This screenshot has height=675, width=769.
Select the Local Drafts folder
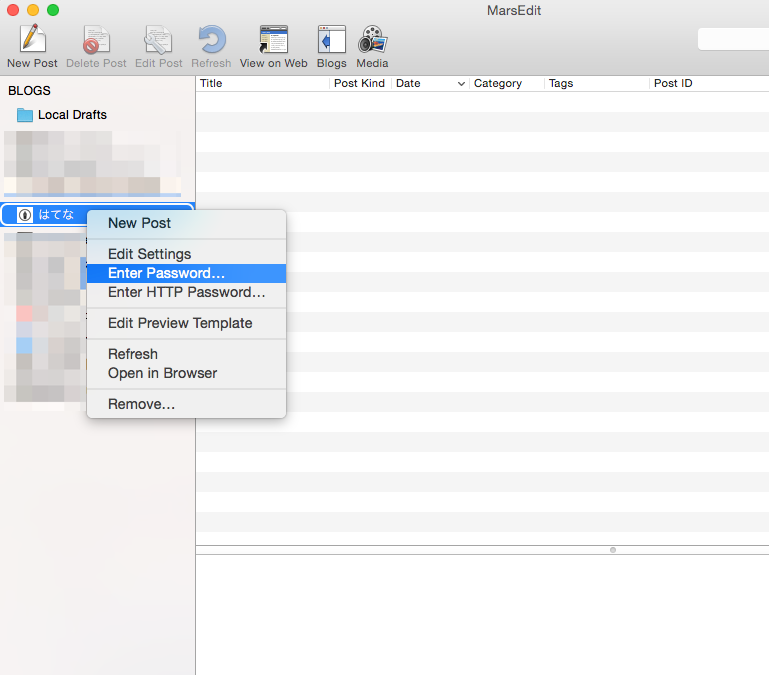62,115
